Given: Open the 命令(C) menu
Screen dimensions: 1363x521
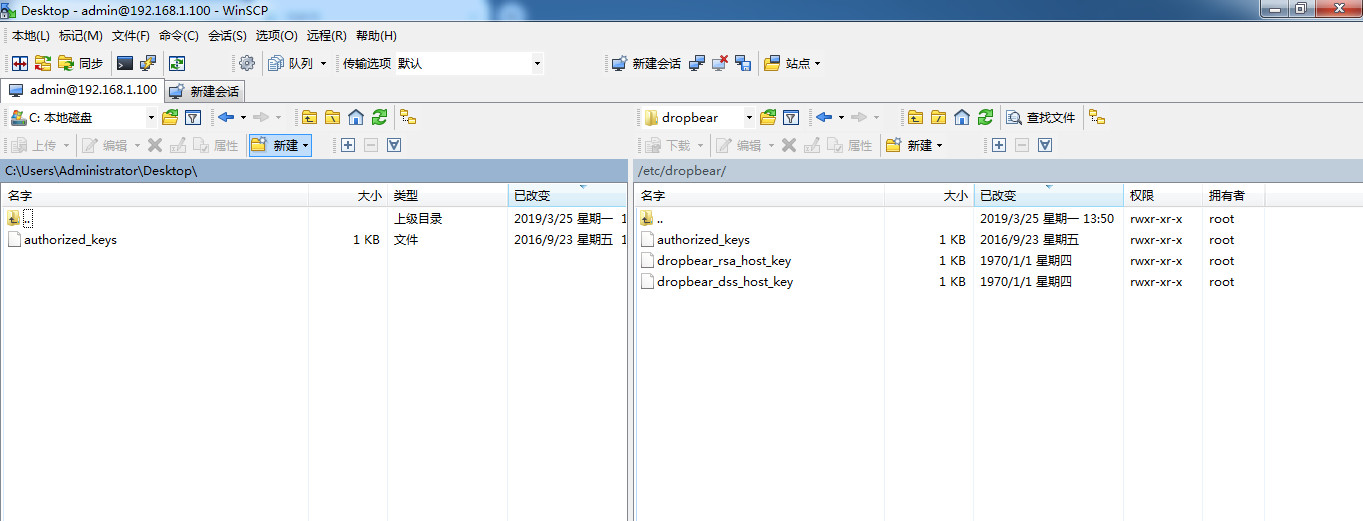Looking at the screenshot, I should 178,35.
